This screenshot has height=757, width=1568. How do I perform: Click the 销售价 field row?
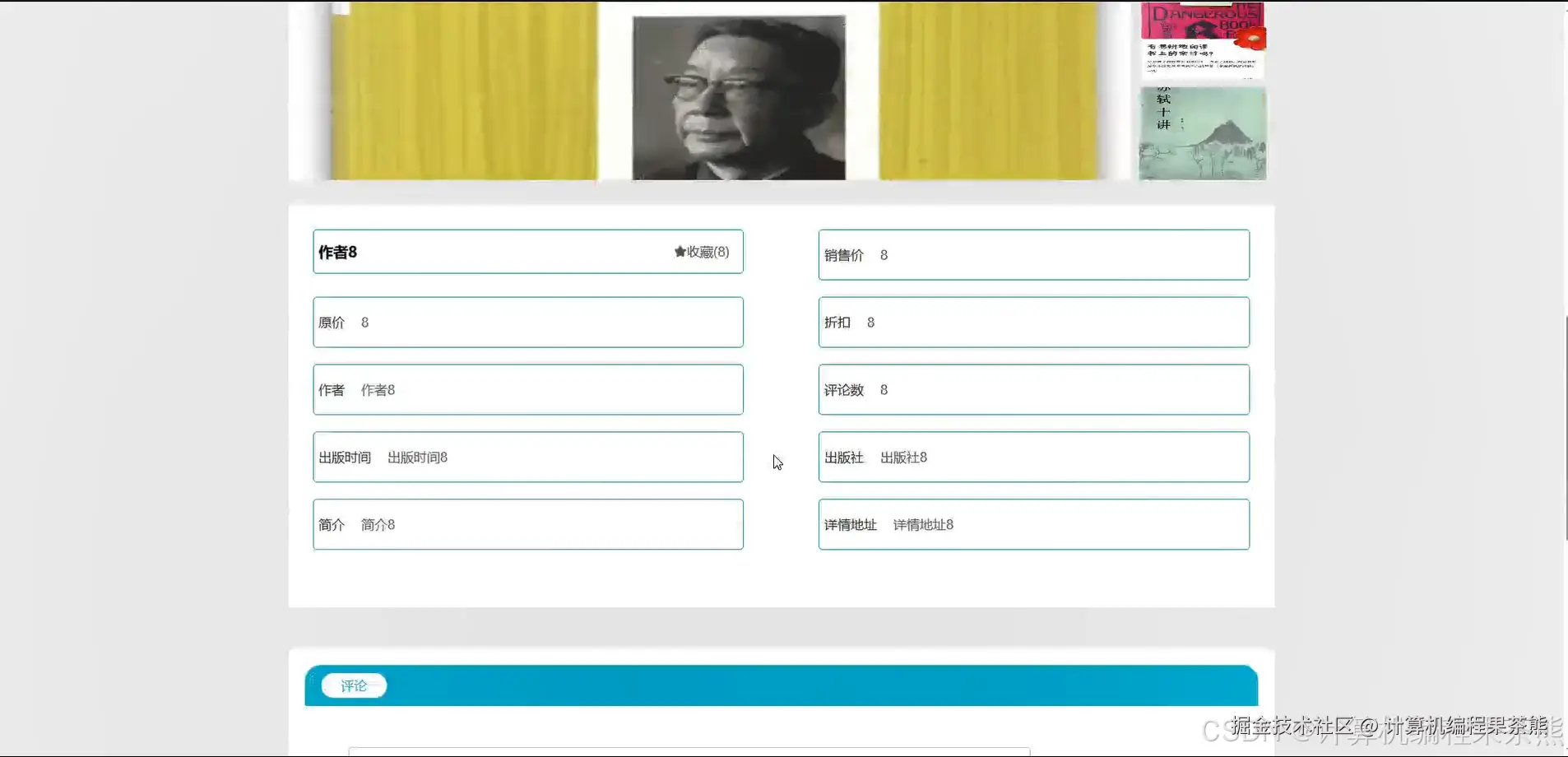click(1034, 255)
